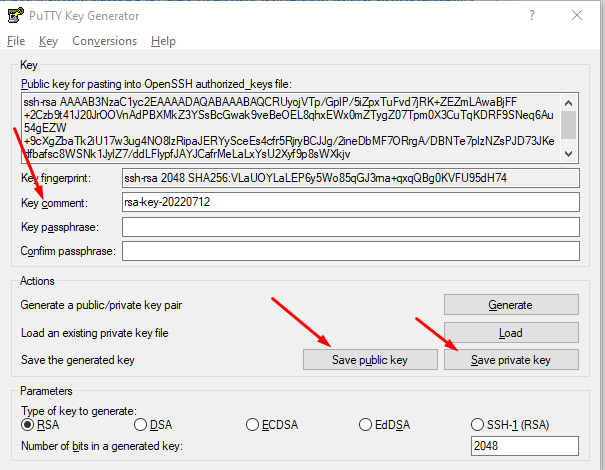Click the 'Key passphrase:' label

(x=60, y=227)
